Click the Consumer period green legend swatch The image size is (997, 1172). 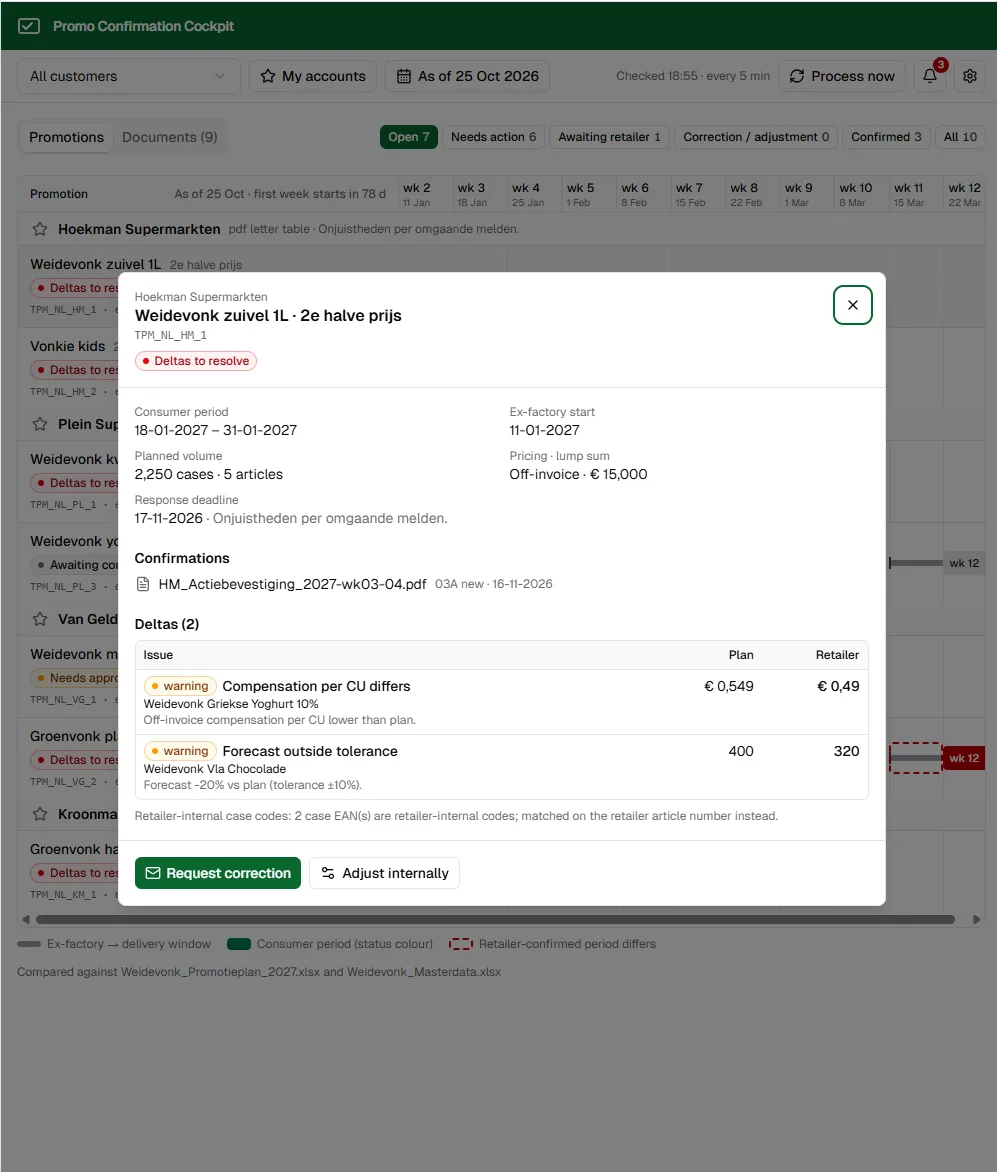238,944
